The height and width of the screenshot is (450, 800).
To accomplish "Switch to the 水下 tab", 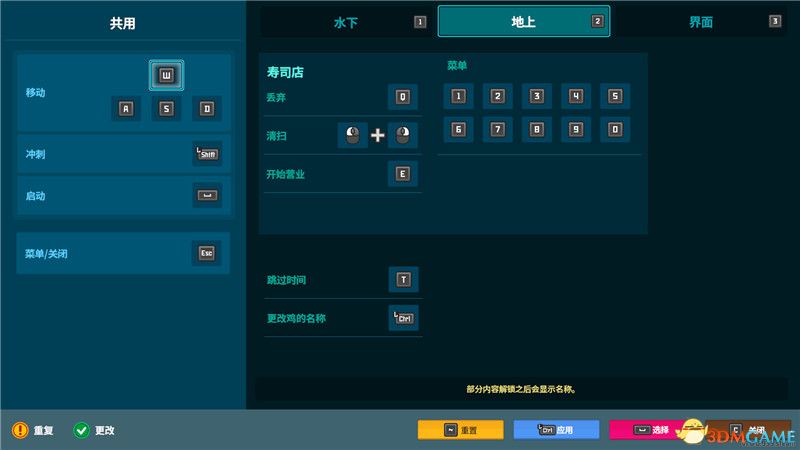I will point(347,22).
